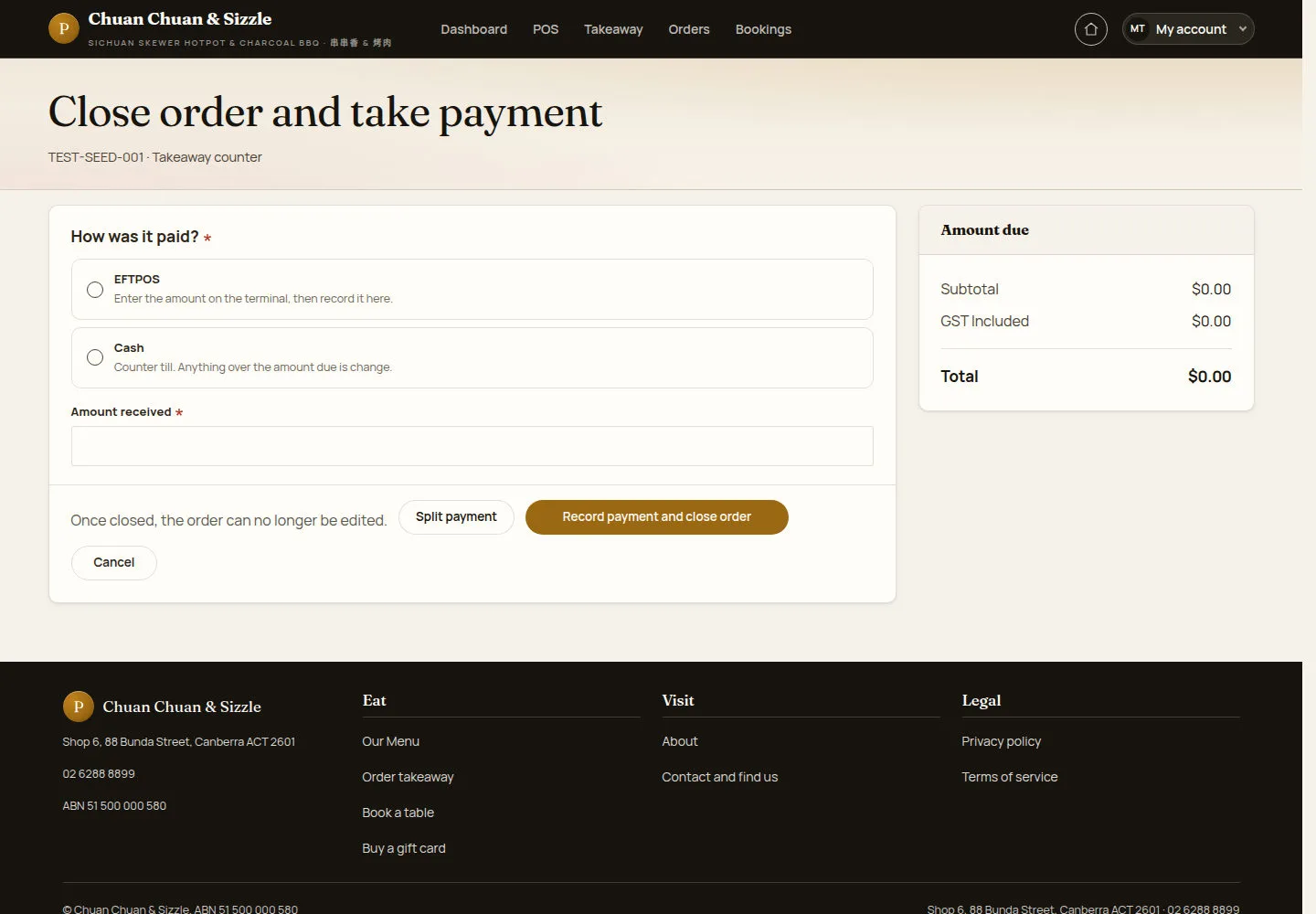Viewport: 1316px width, 914px height.
Task: Click the MT avatar badge
Action: [x=1138, y=29]
